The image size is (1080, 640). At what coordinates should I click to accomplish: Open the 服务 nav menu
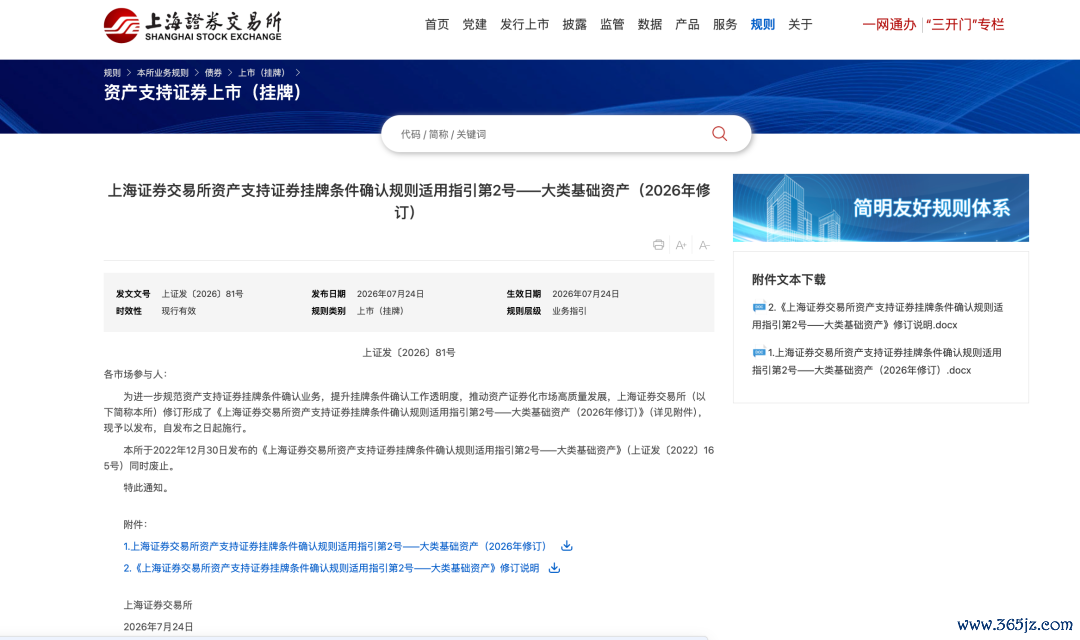click(x=725, y=25)
